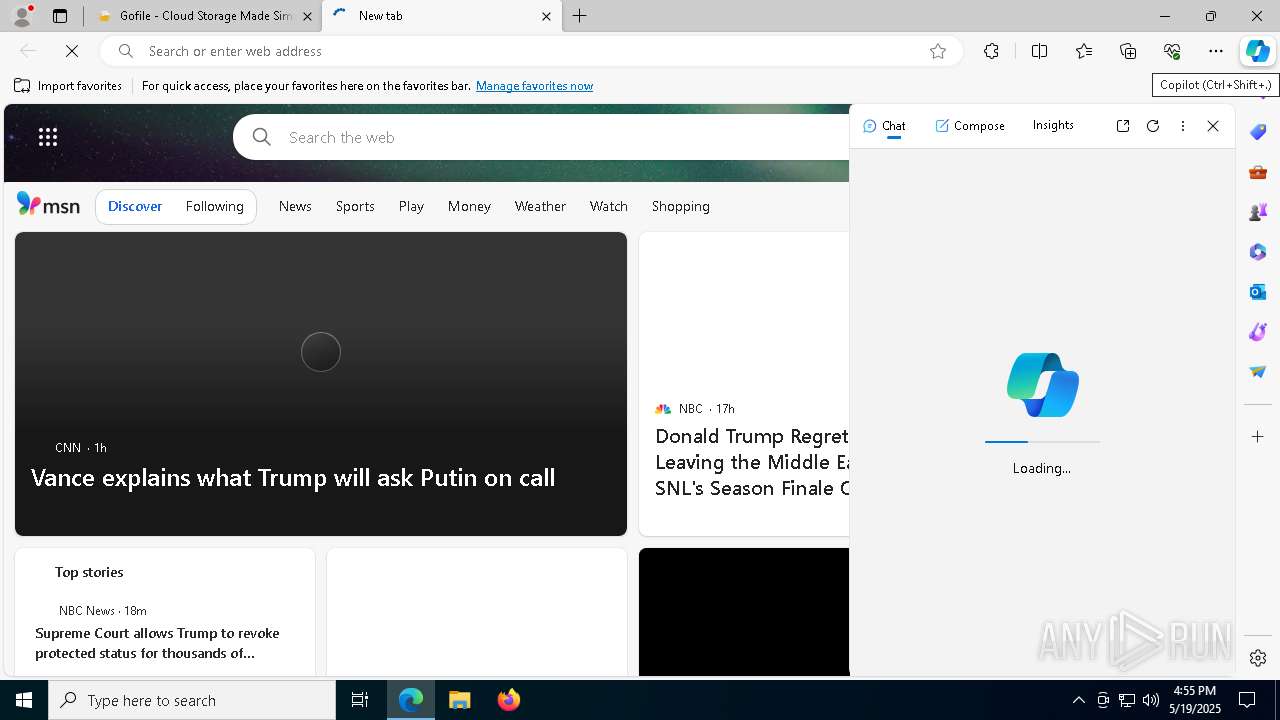
Task: Click the Top stories heading
Action: [89, 572]
